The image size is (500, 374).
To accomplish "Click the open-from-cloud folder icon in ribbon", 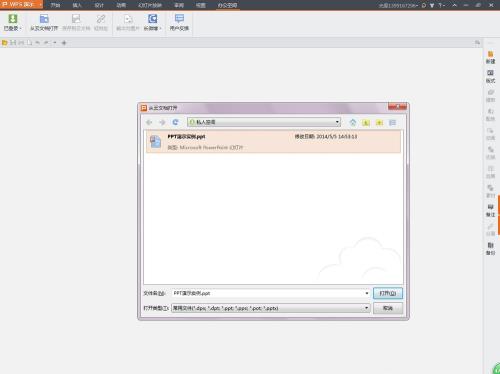I will (x=44, y=19).
